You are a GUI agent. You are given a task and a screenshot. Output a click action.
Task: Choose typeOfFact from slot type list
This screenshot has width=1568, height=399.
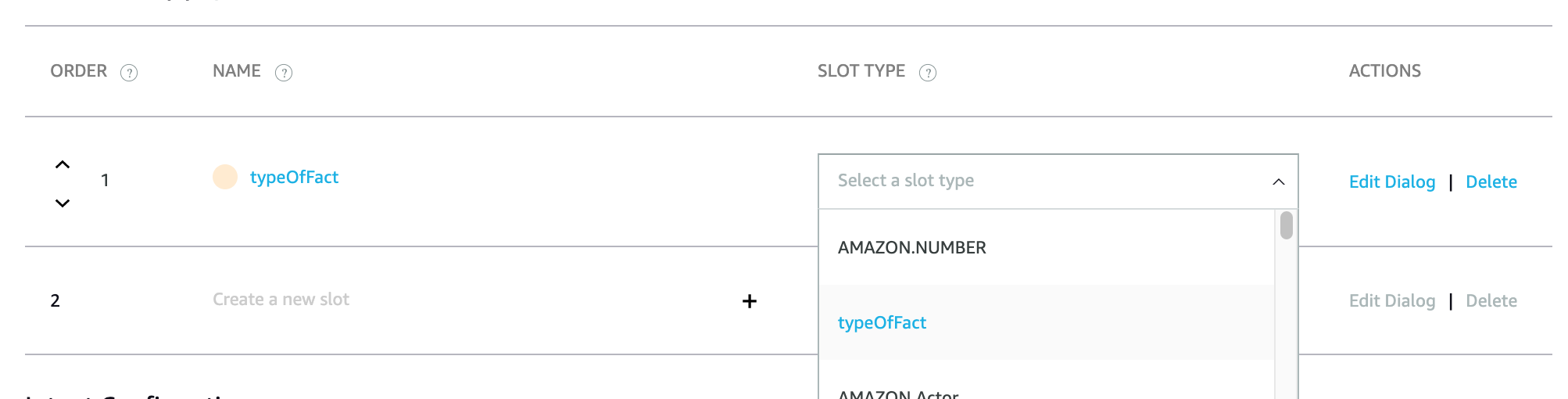click(x=882, y=323)
